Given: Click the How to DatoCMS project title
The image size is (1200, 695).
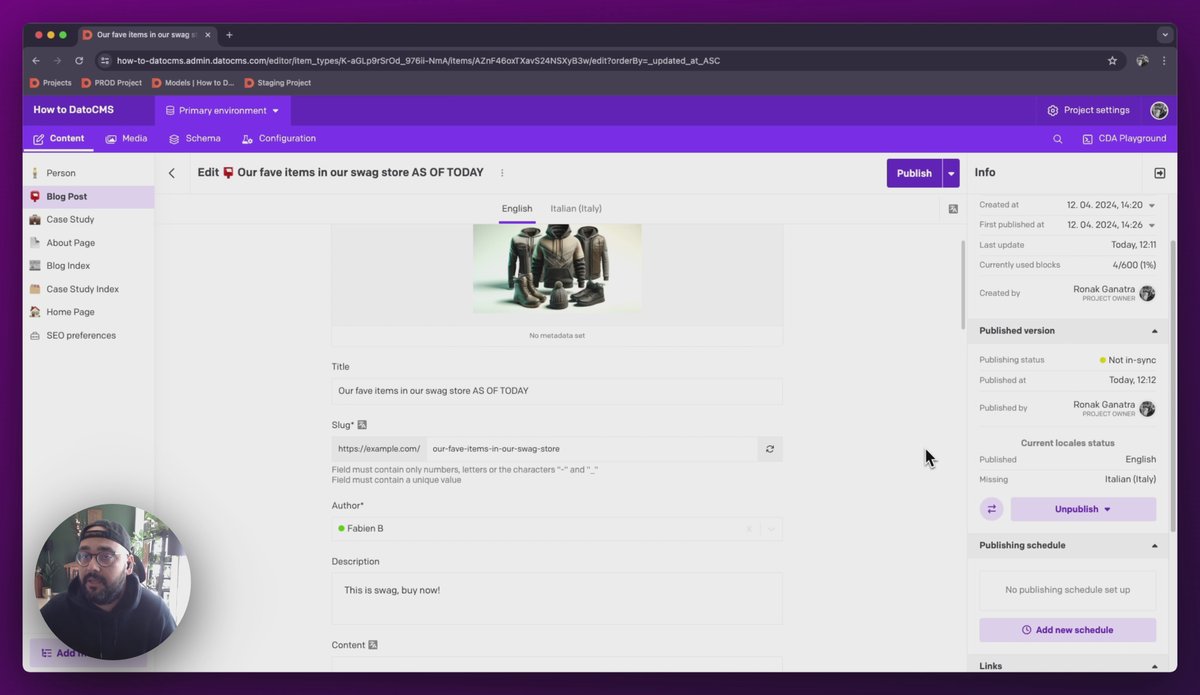Looking at the screenshot, I should click(74, 110).
